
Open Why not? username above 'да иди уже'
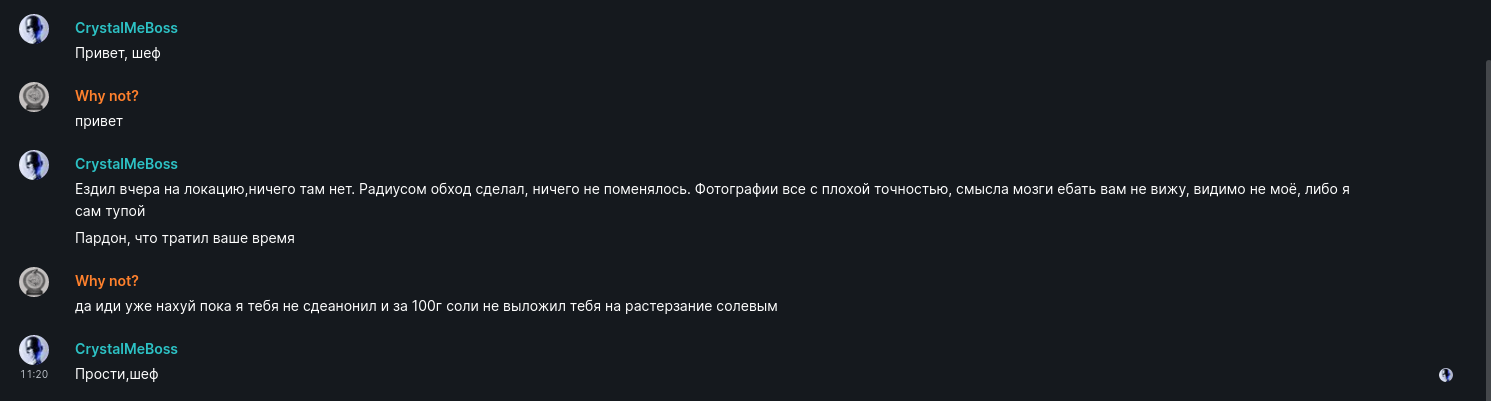pos(106,281)
